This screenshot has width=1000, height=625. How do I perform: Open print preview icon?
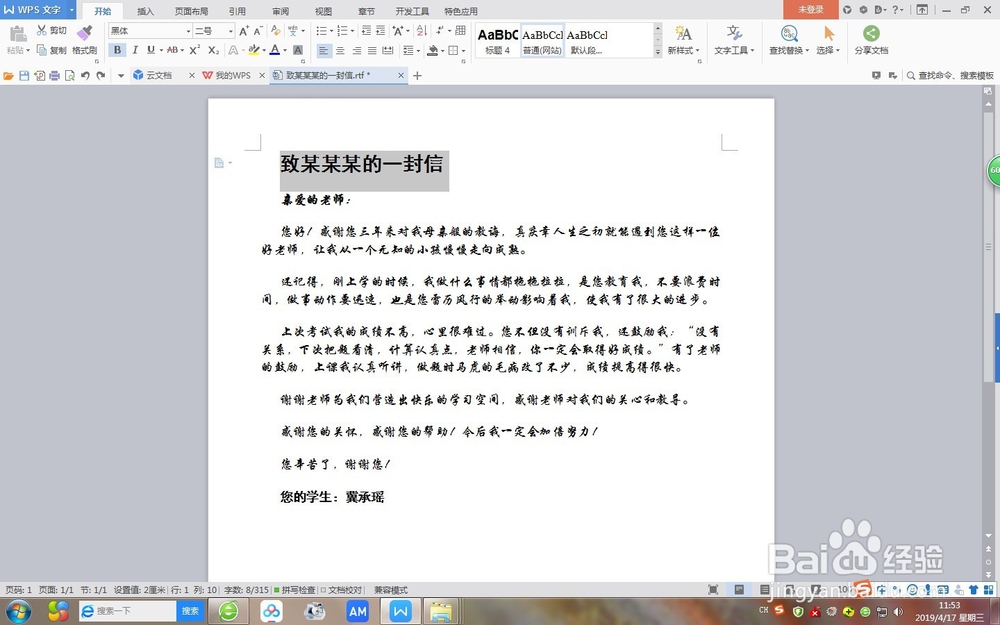[70, 75]
